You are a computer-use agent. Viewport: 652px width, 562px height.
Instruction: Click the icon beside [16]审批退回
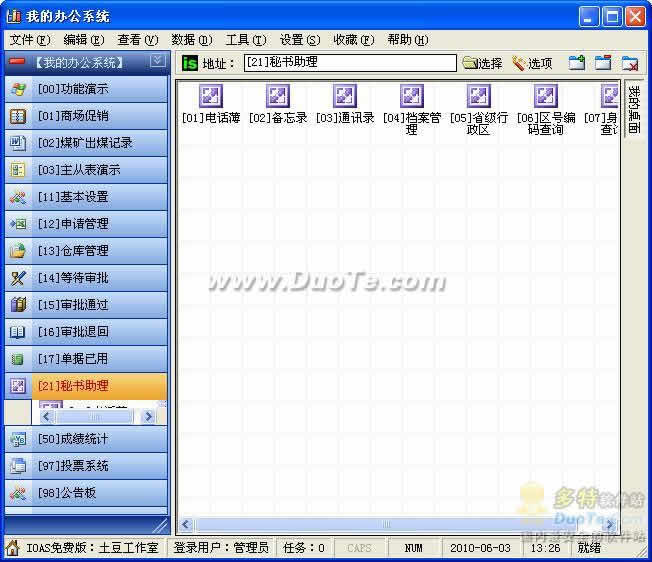coord(18,332)
